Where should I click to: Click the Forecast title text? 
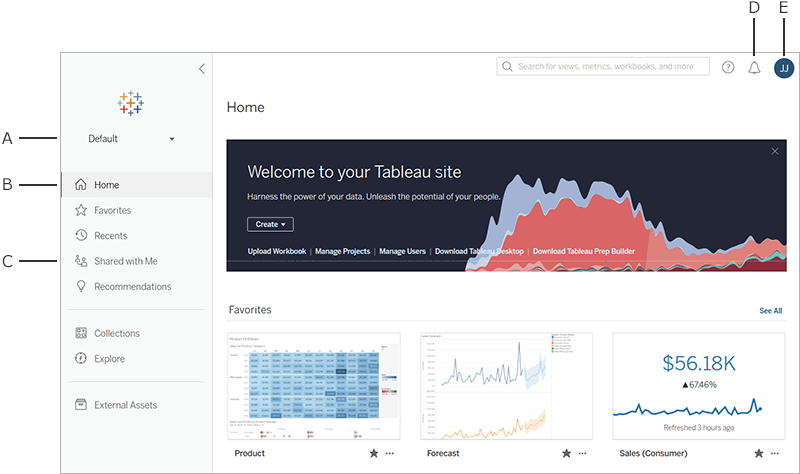tap(443, 453)
